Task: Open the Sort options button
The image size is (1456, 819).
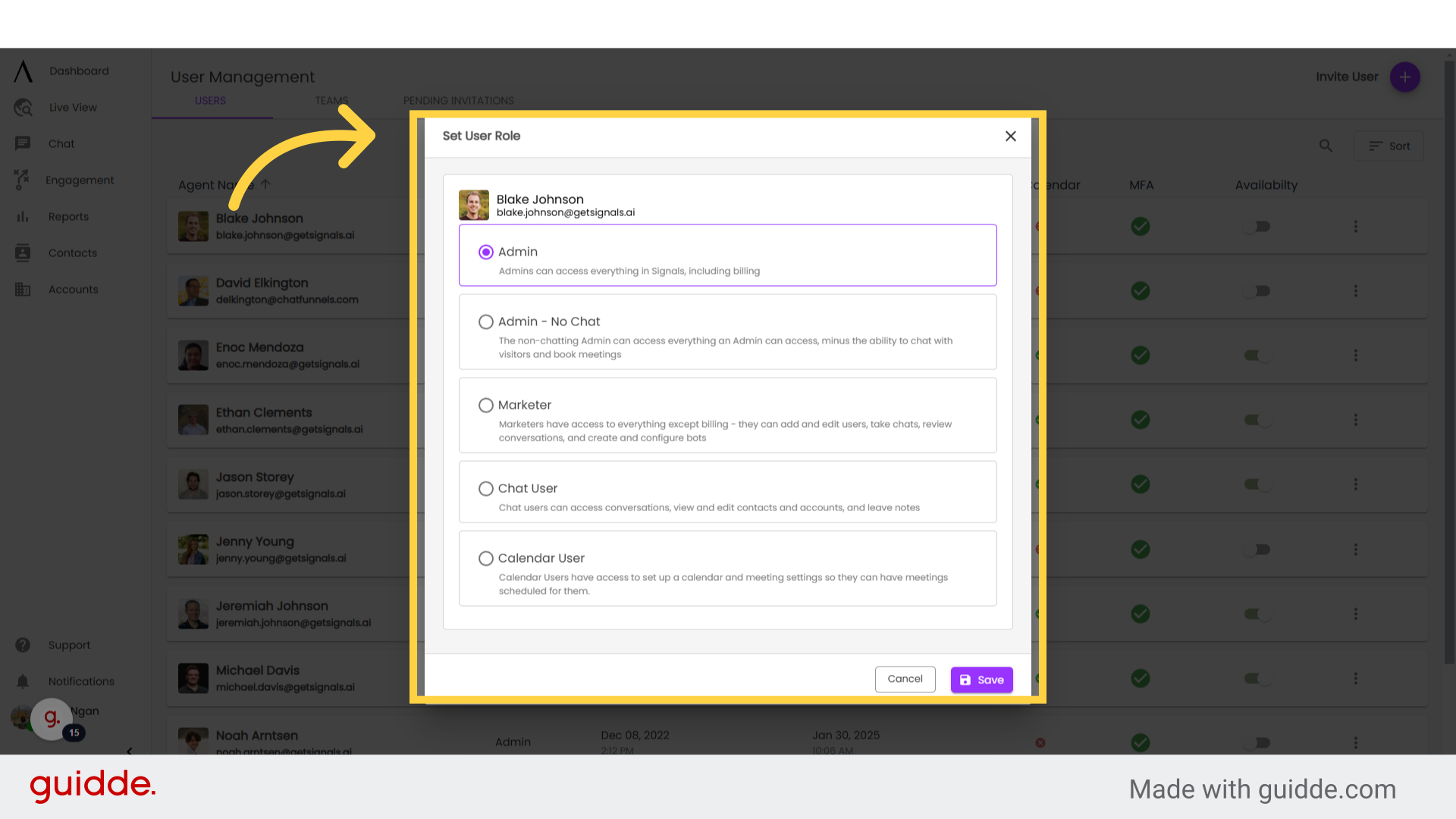Action: pyautogui.click(x=1389, y=146)
